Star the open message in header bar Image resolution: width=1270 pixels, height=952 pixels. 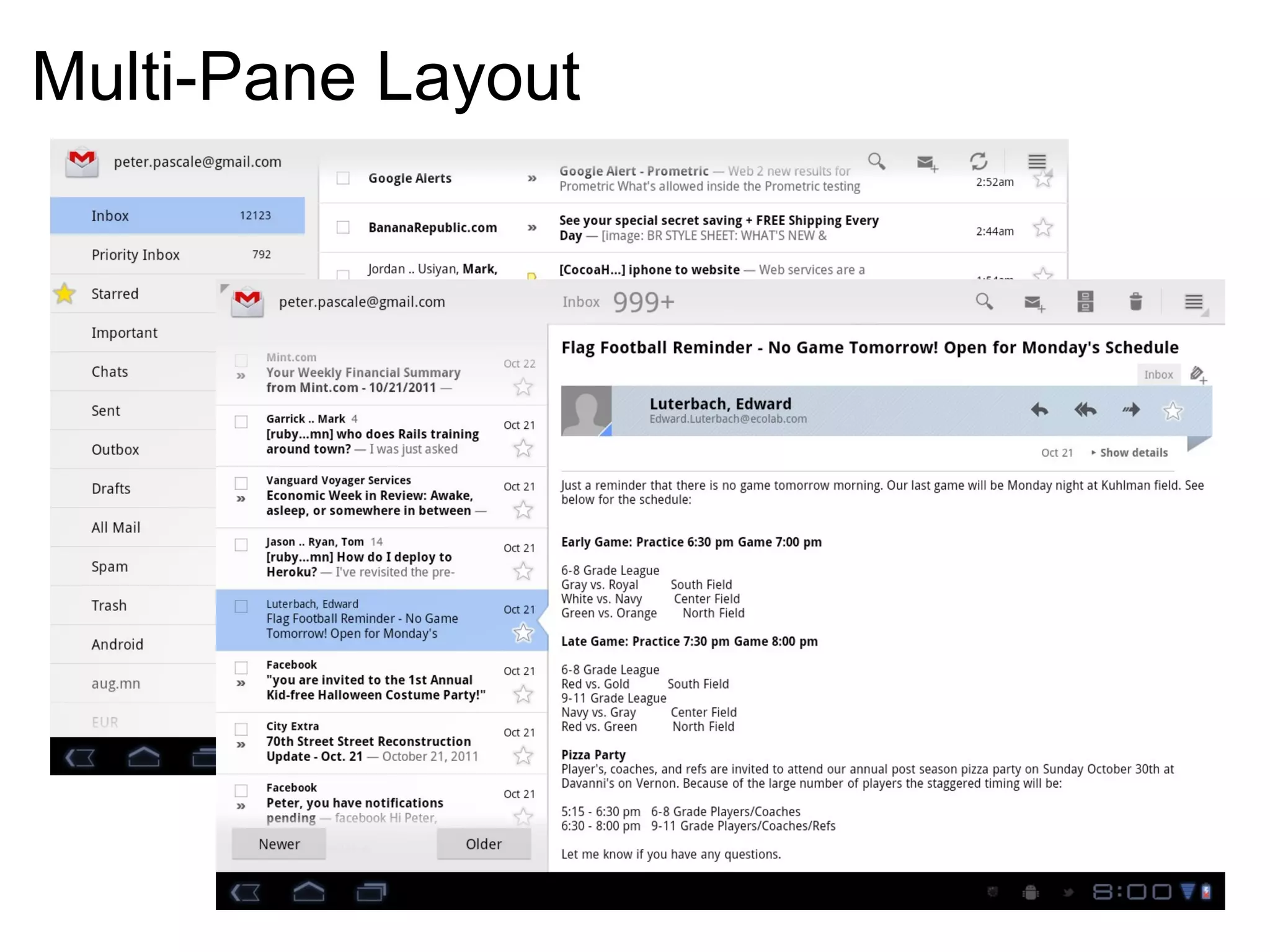pos(1173,411)
